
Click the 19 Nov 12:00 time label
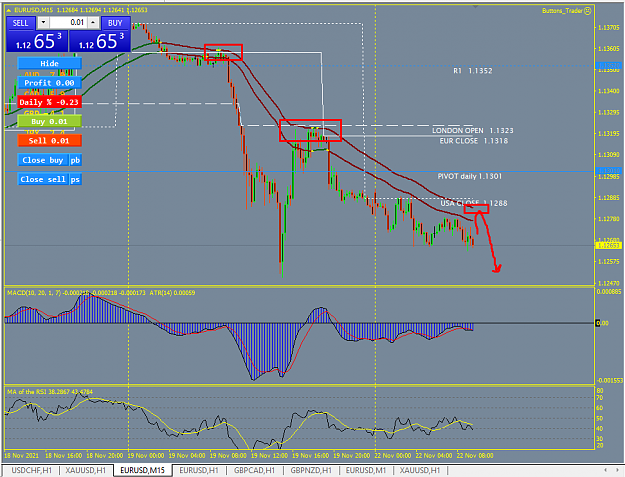[x=269, y=455]
